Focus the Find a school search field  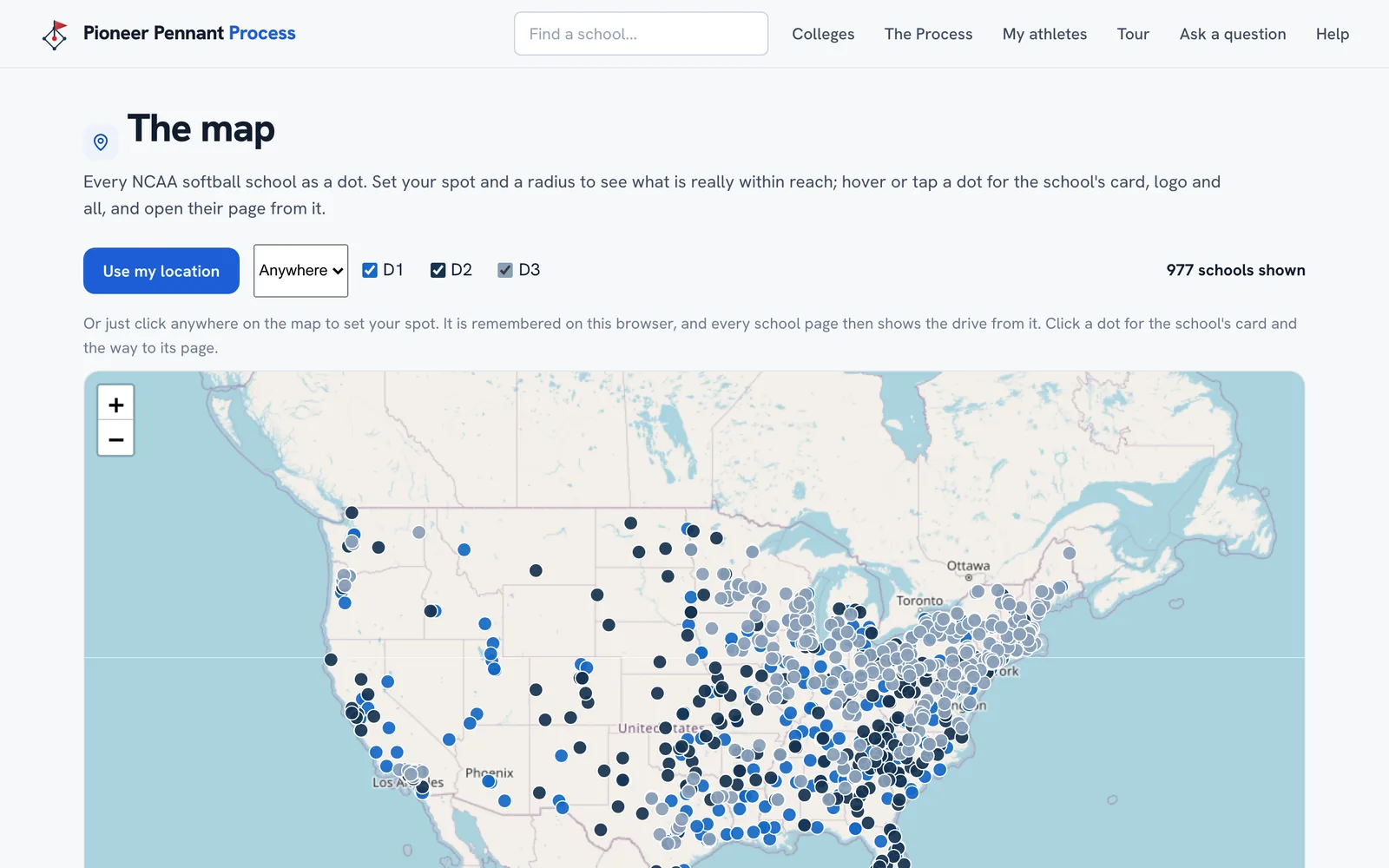point(641,34)
